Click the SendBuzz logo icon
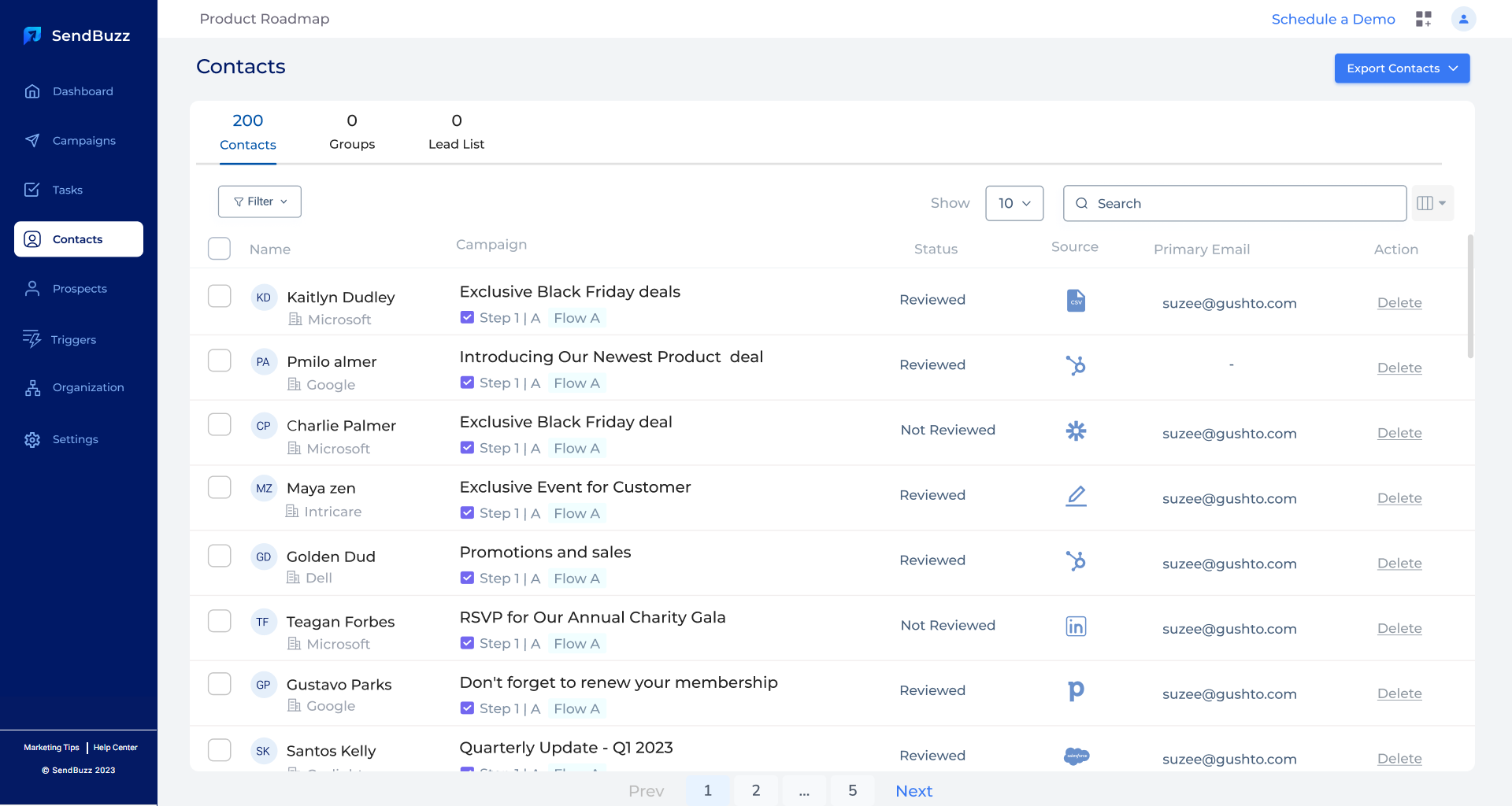This screenshot has height=806, width=1512. click(x=32, y=35)
